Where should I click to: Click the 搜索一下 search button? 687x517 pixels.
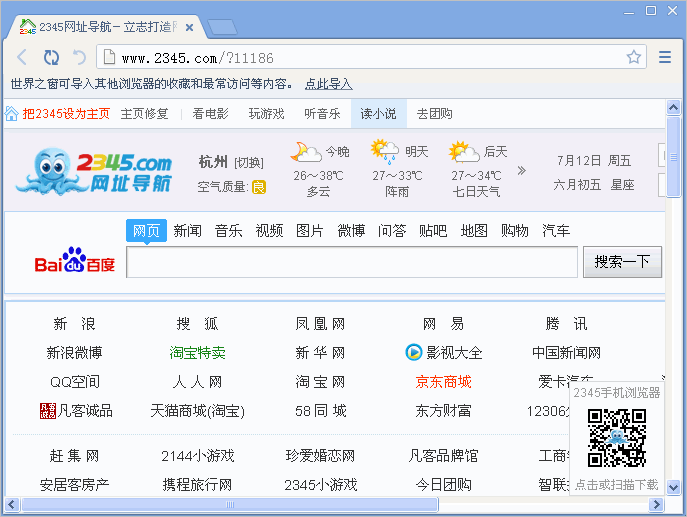(622, 262)
